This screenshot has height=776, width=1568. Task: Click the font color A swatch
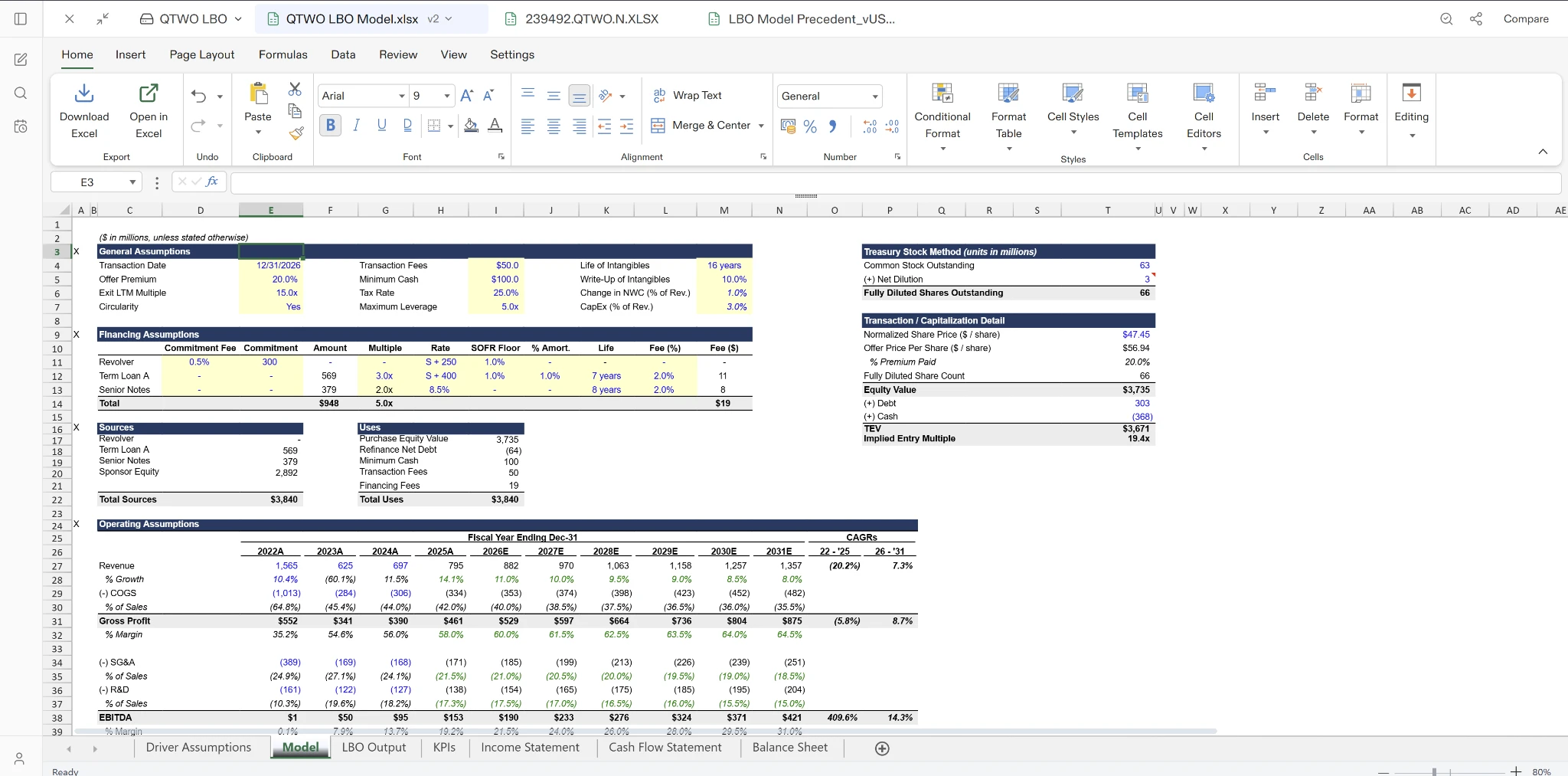click(495, 126)
